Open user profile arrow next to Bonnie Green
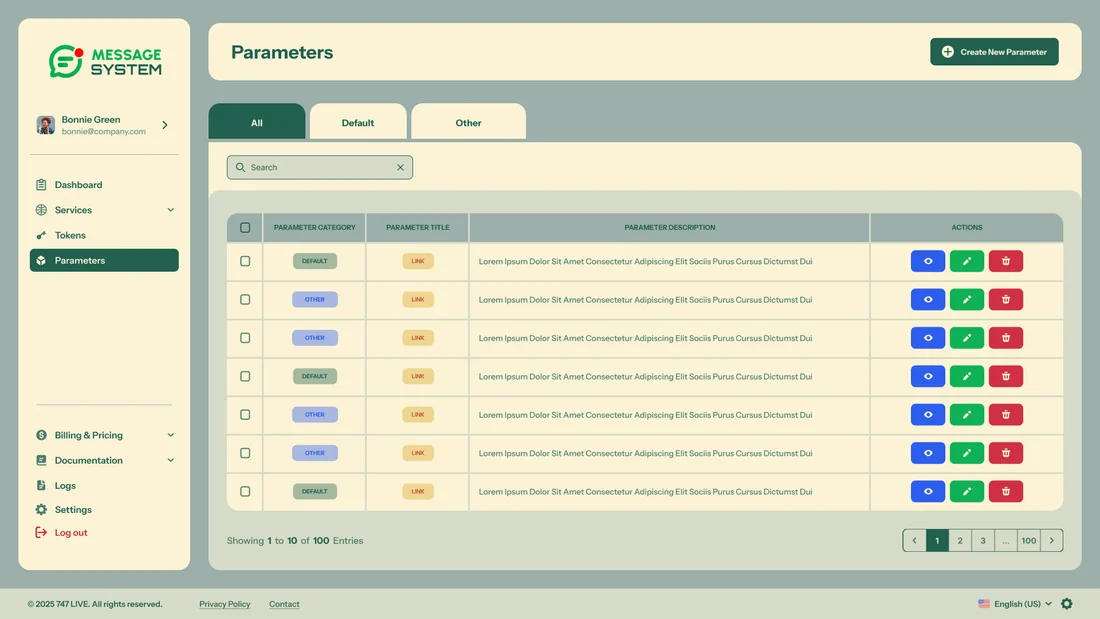This screenshot has width=1100, height=619. coord(165,125)
